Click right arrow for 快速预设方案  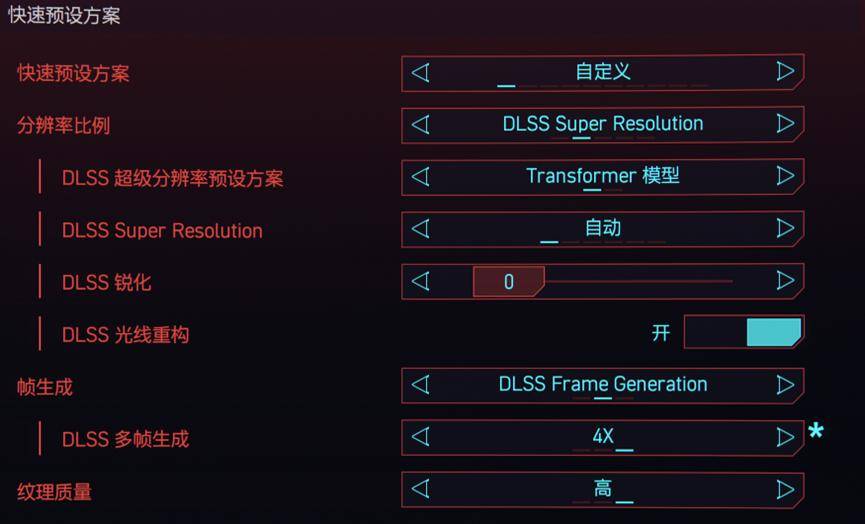click(785, 72)
